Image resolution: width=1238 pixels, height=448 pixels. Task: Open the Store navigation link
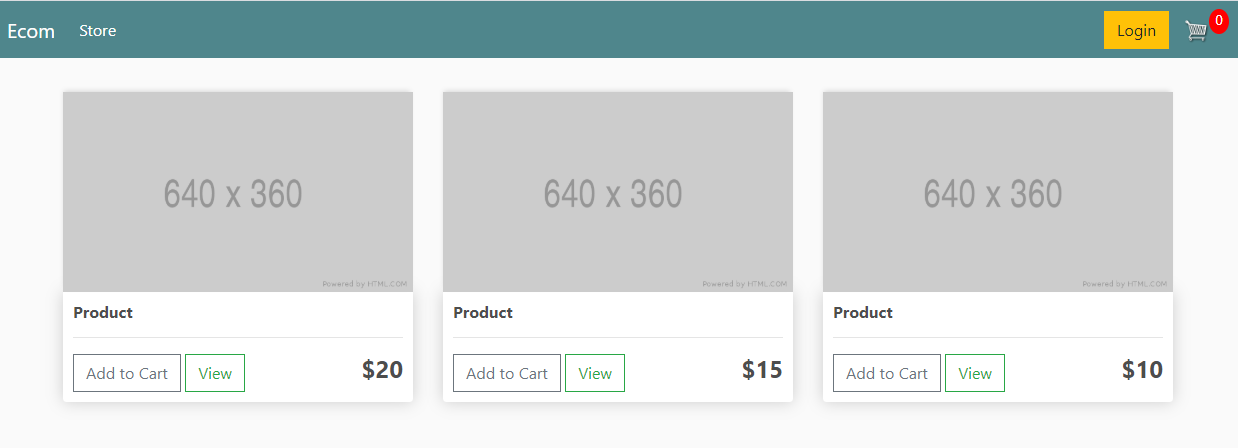point(98,31)
